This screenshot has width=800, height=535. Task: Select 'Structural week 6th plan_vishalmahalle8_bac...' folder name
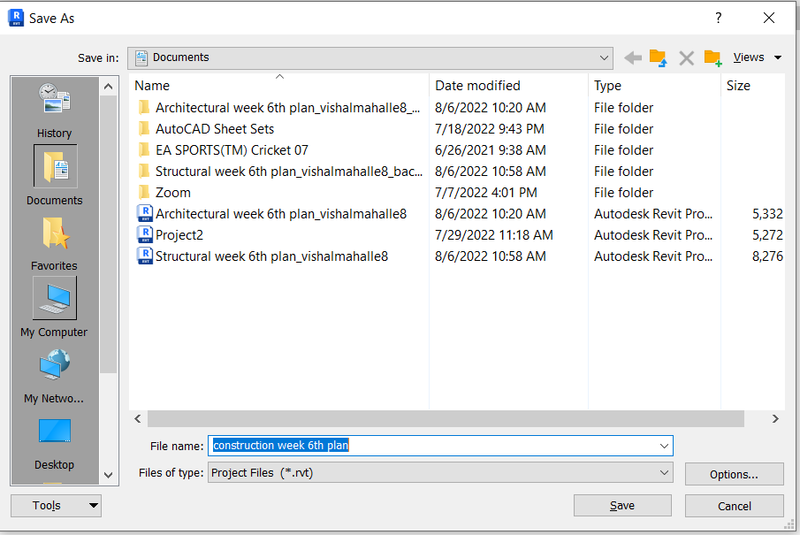[289, 171]
